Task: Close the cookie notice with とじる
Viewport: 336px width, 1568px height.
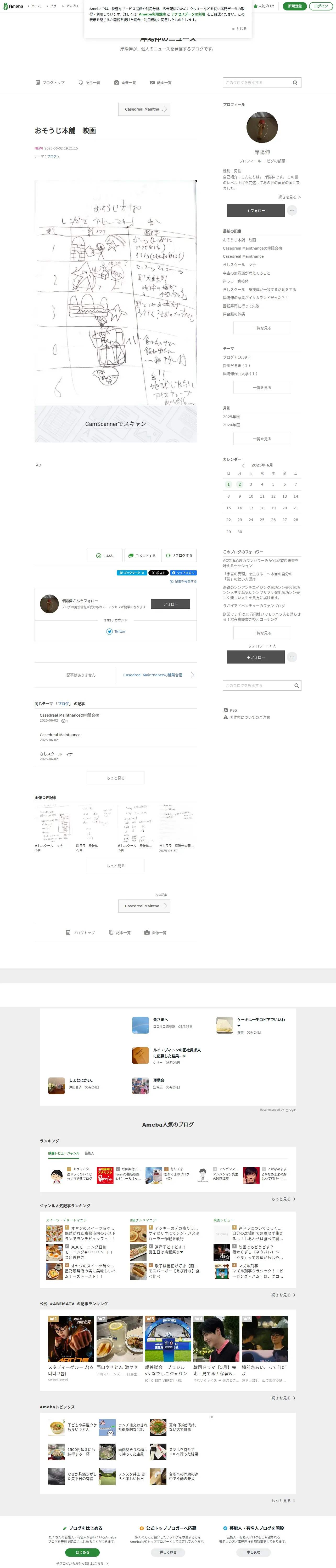Action: click(239, 28)
